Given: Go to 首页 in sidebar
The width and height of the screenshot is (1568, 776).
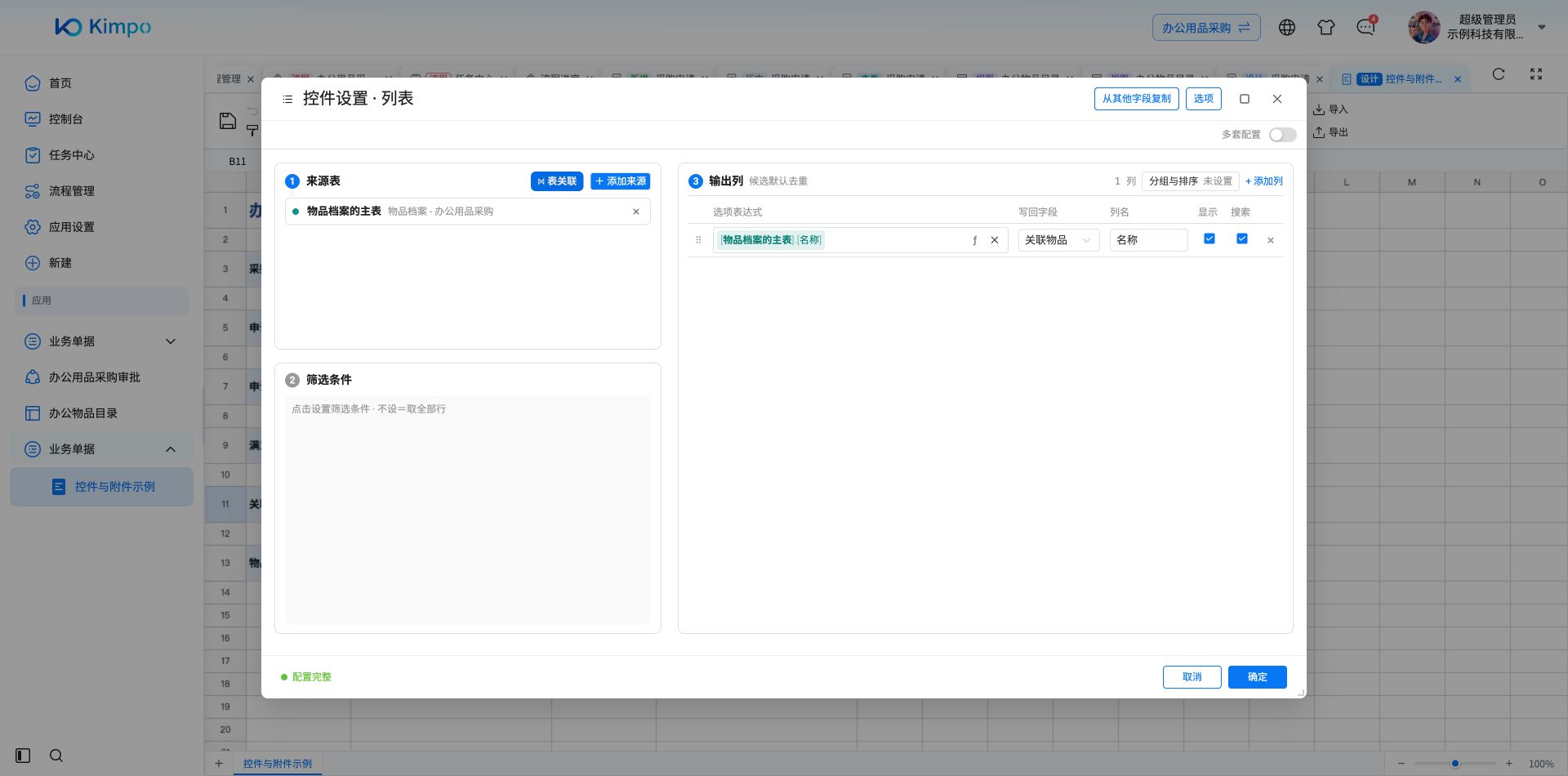Looking at the screenshot, I should pos(60,83).
